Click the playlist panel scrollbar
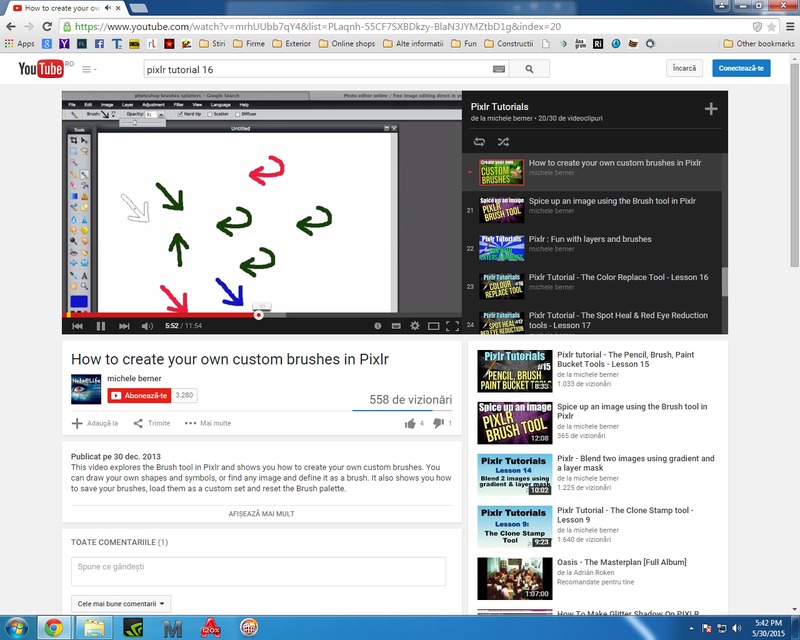 [x=724, y=282]
